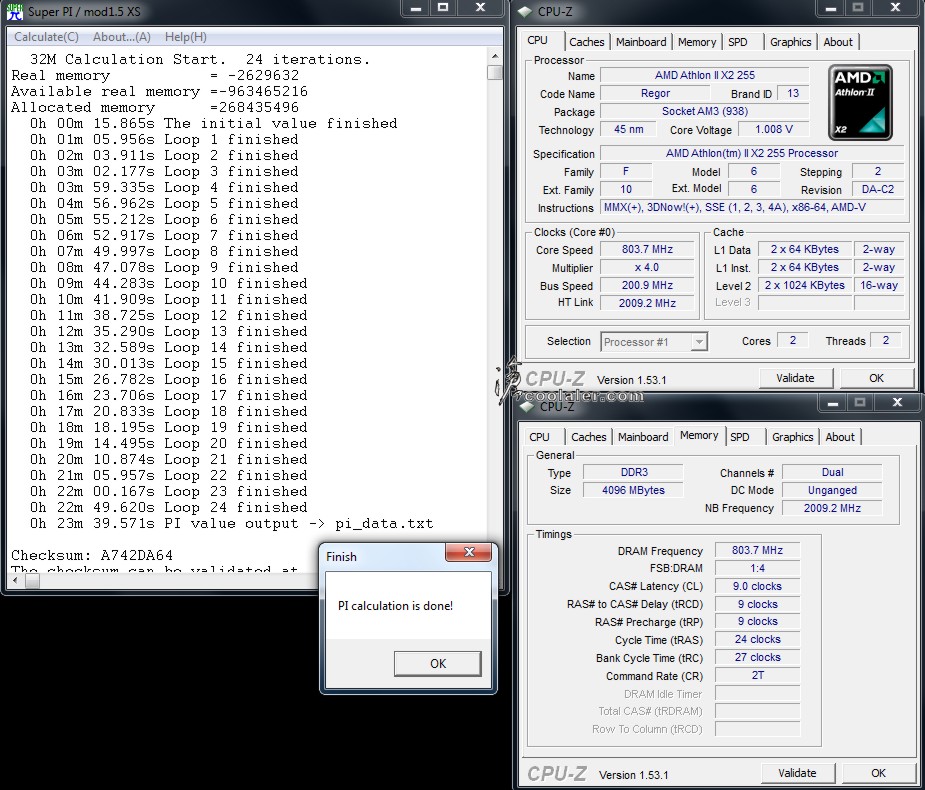Click the AMD Athlon II X2 processor logo
Viewport: 925px width, 790px height.
(x=860, y=103)
